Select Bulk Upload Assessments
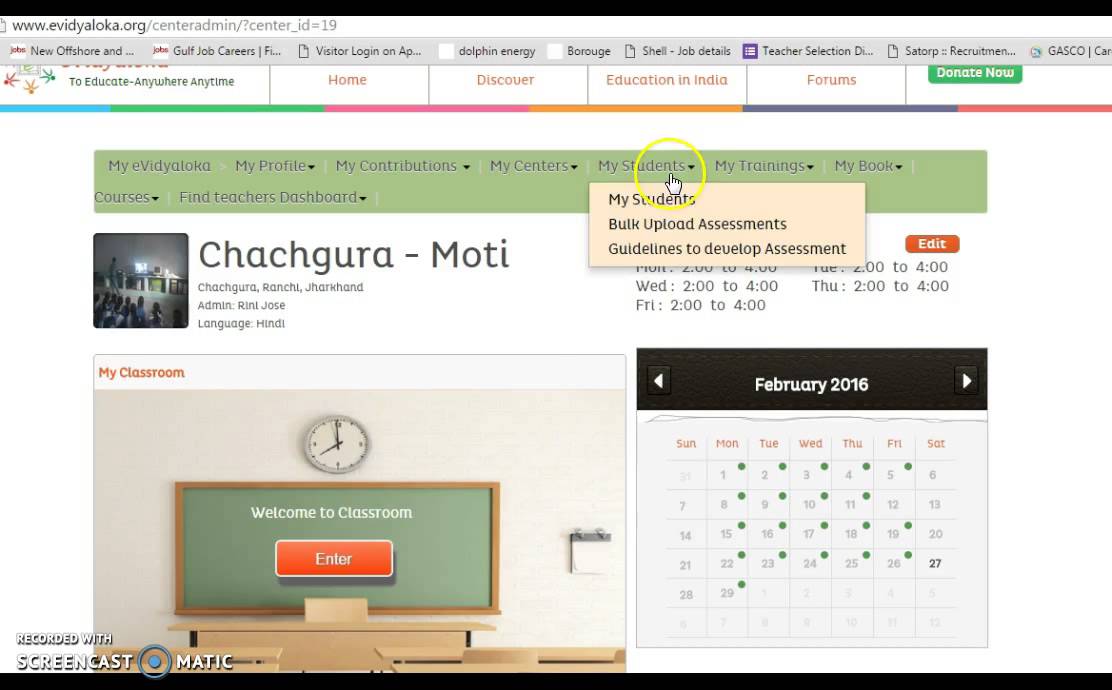1112x690 pixels. [697, 224]
